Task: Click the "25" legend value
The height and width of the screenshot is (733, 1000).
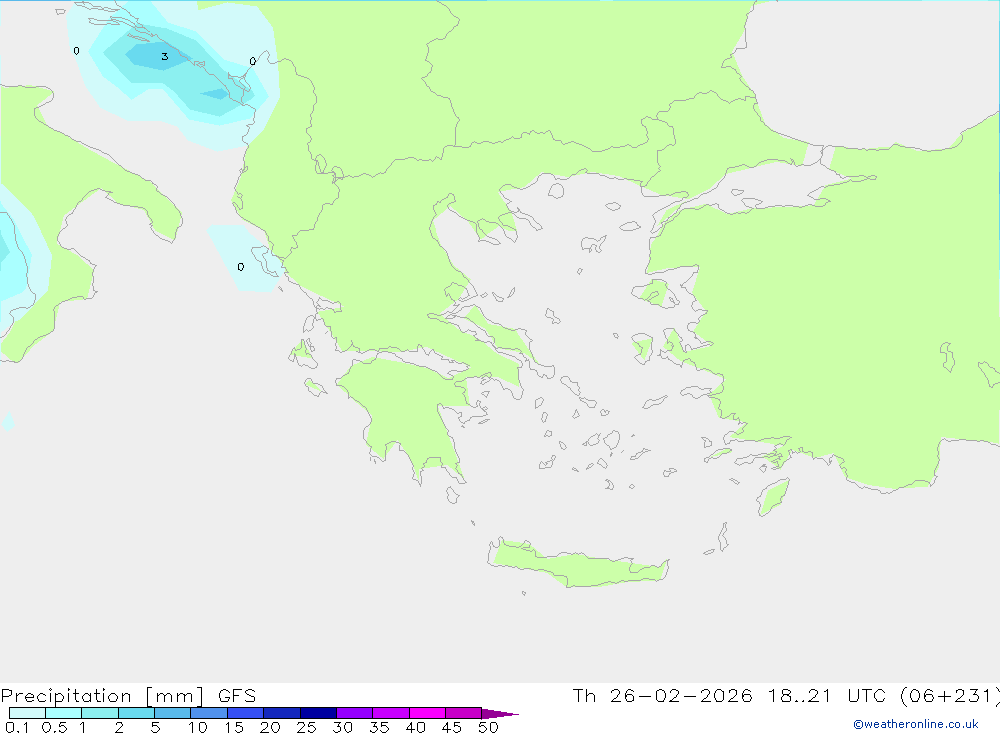Action: (x=306, y=727)
